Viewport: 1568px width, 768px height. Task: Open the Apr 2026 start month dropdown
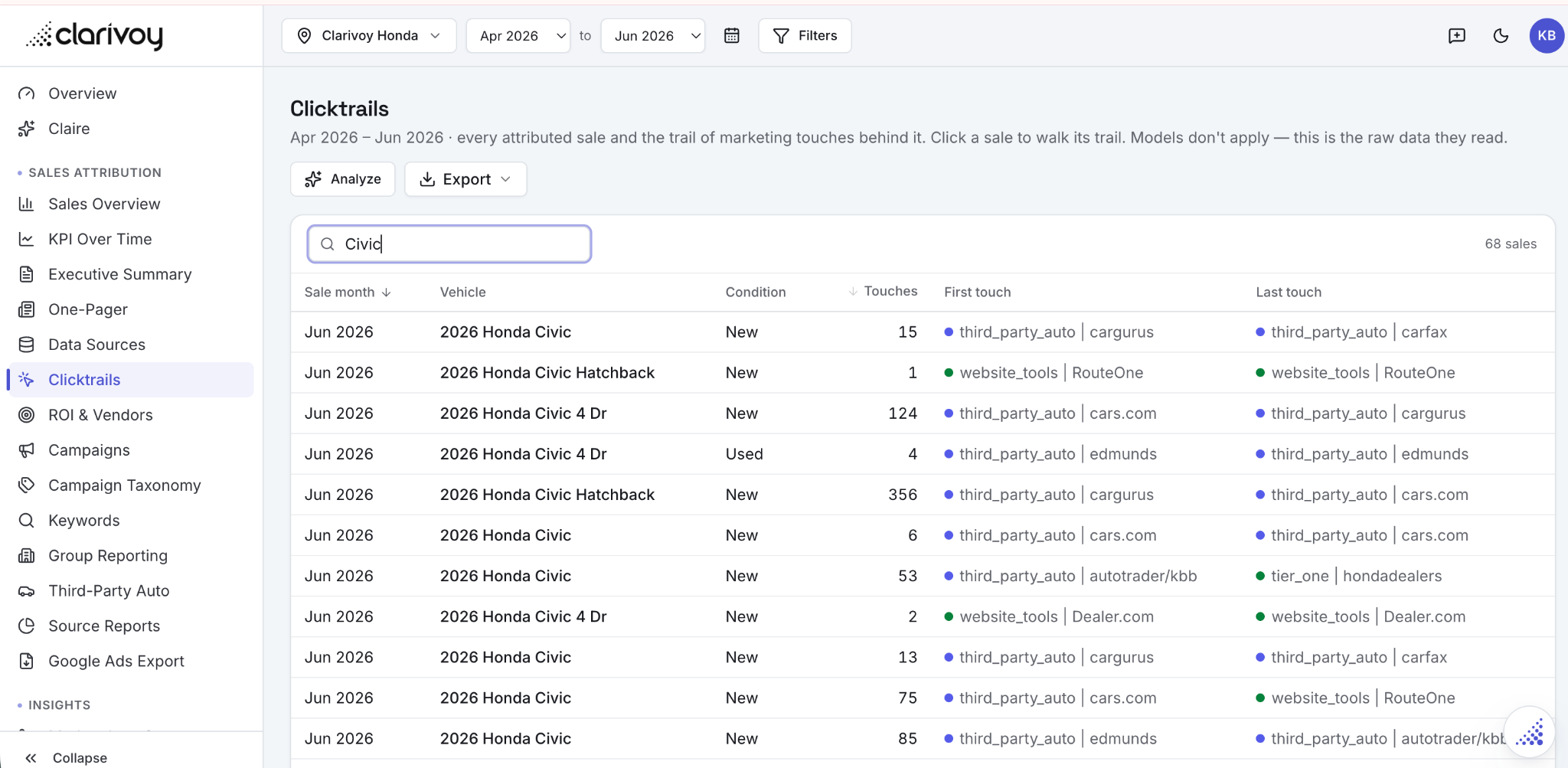point(518,35)
